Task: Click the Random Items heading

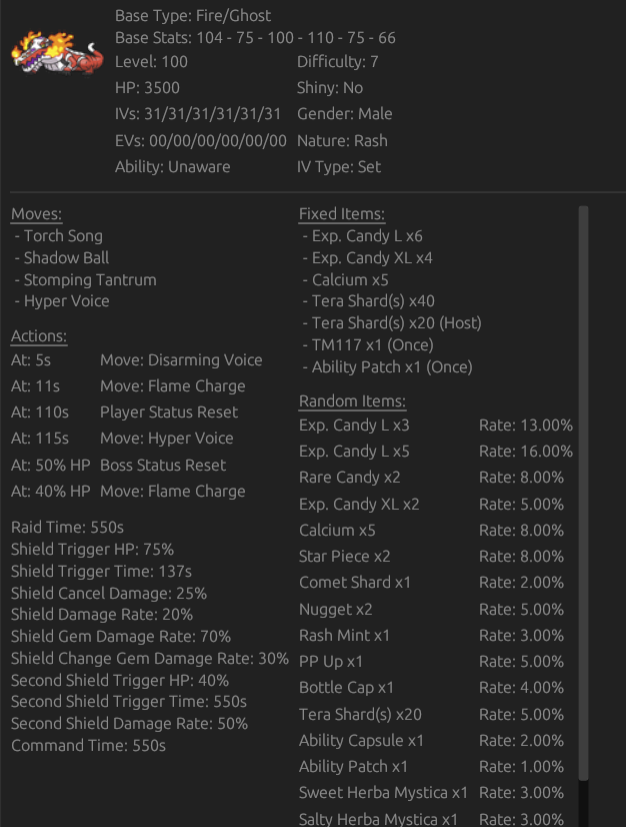Action: (x=352, y=402)
